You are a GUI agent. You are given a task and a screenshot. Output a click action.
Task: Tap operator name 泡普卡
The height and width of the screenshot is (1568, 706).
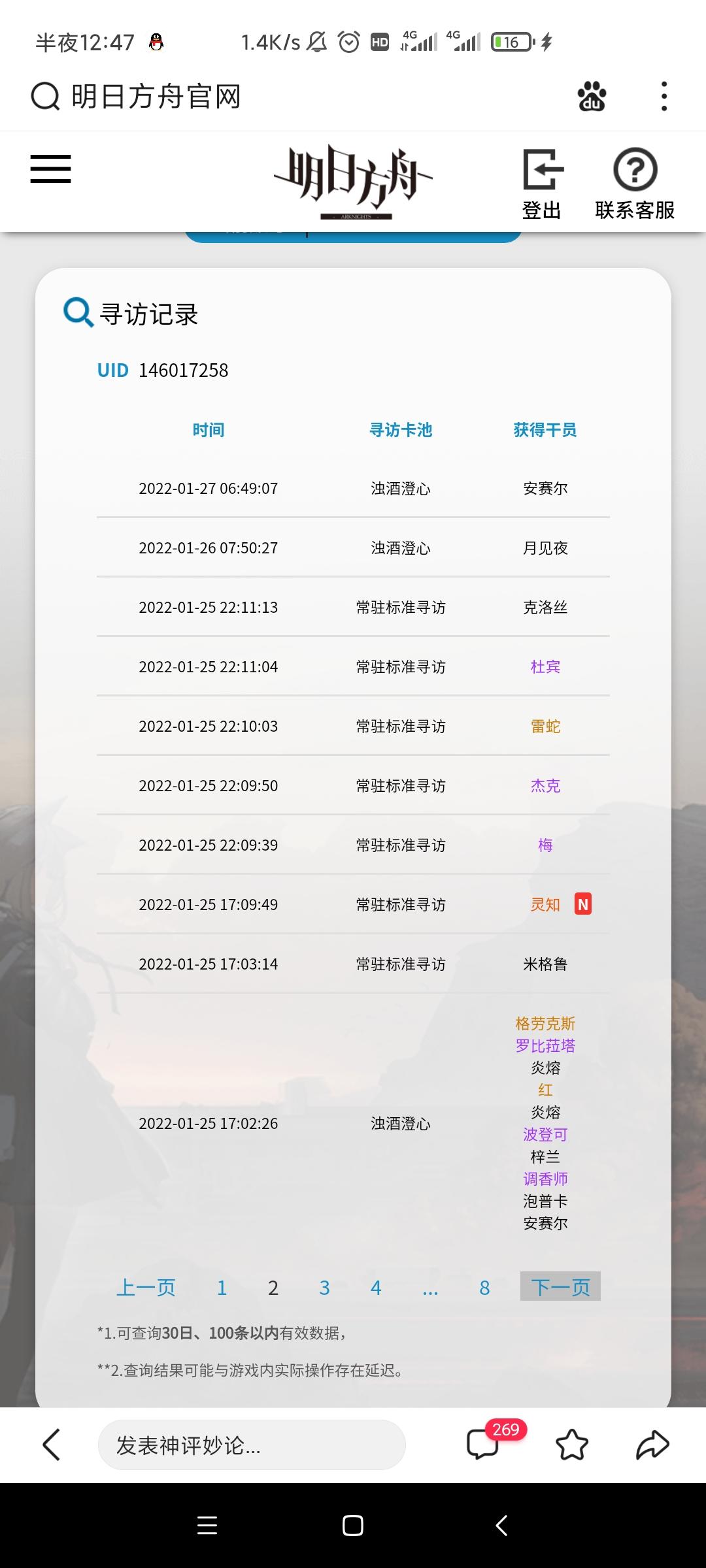pos(545,1201)
